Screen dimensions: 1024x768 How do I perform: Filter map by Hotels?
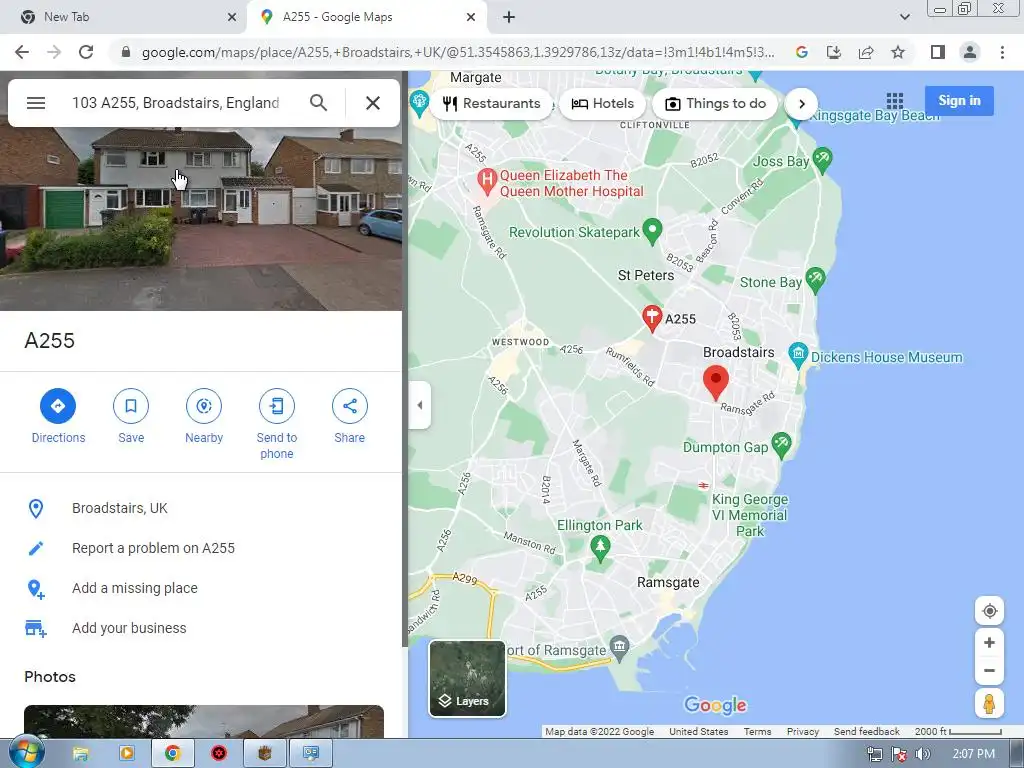pyautogui.click(x=602, y=104)
